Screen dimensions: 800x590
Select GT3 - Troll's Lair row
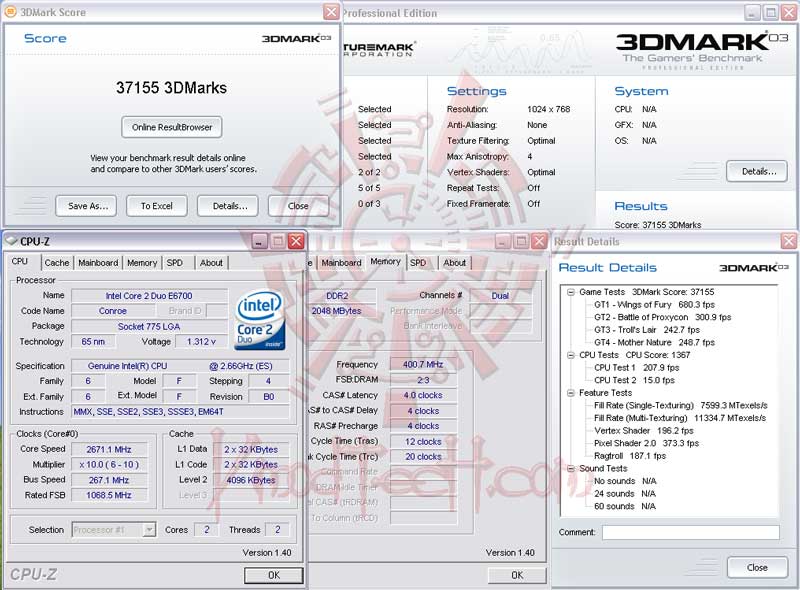coord(647,330)
